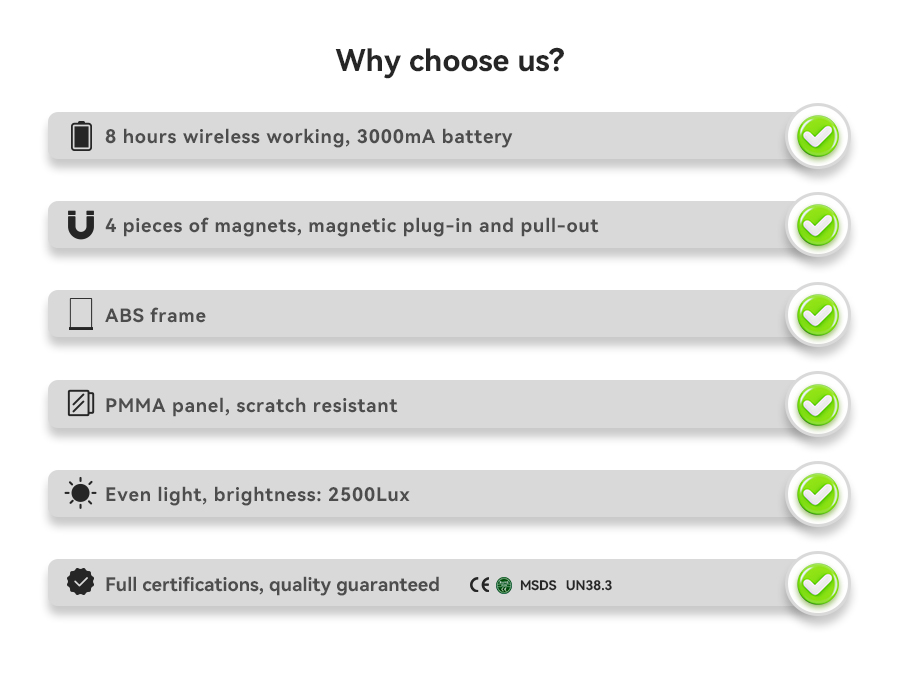Click the certification badge icon
This screenshot has width=900, height=673.
coord(81,583)
